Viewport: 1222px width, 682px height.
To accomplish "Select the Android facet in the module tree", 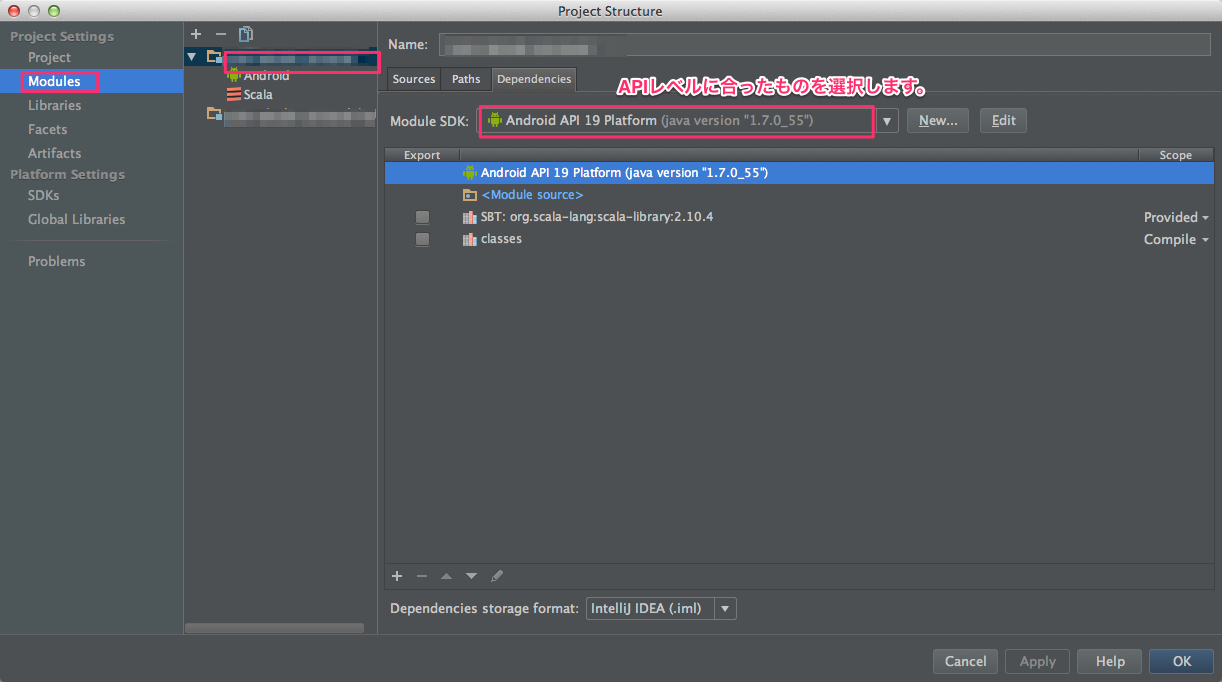I will pos(266,75).
